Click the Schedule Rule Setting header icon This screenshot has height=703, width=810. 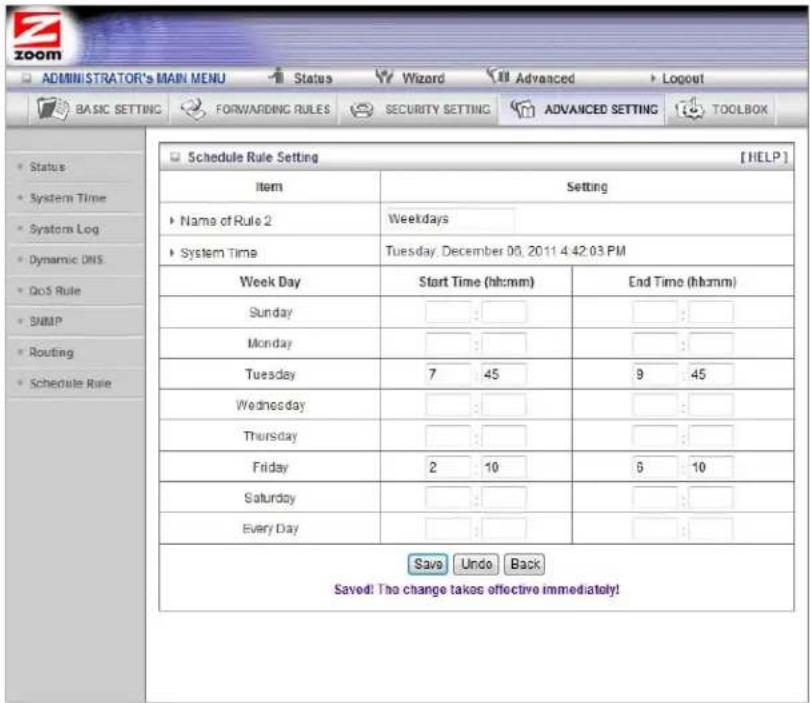pyautogui.click(x=175, y=157)
